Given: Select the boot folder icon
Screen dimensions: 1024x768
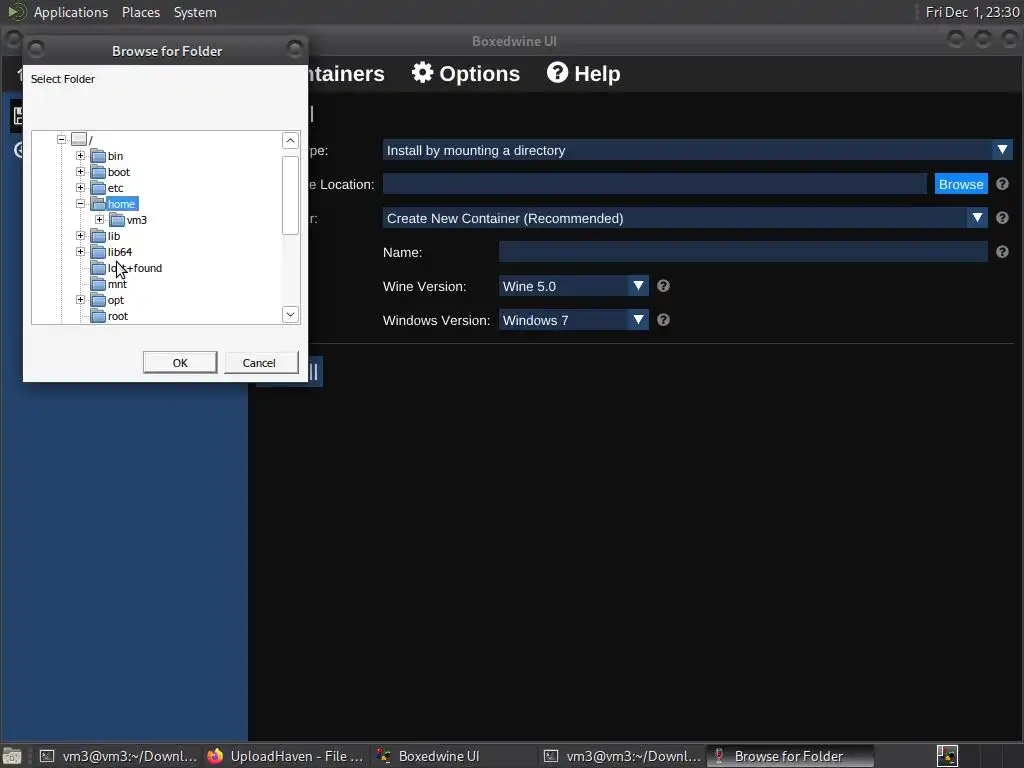Looking at the screenshot, I should 98,172.
